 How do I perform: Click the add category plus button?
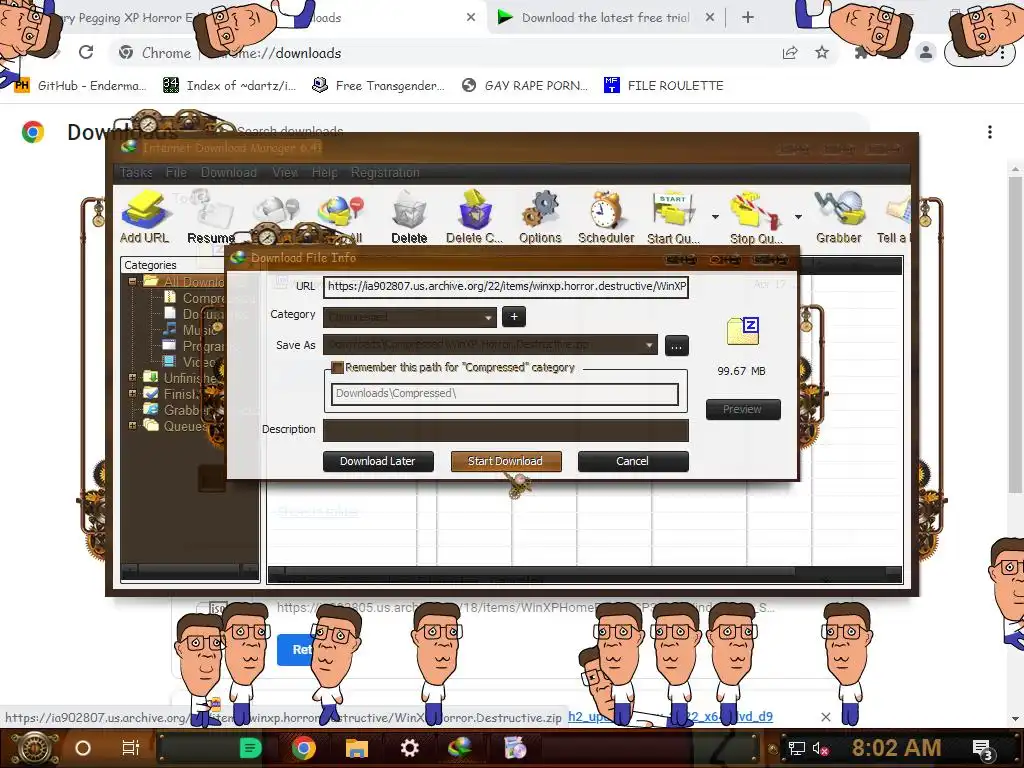pyautogui.click(x=514, y=317)
